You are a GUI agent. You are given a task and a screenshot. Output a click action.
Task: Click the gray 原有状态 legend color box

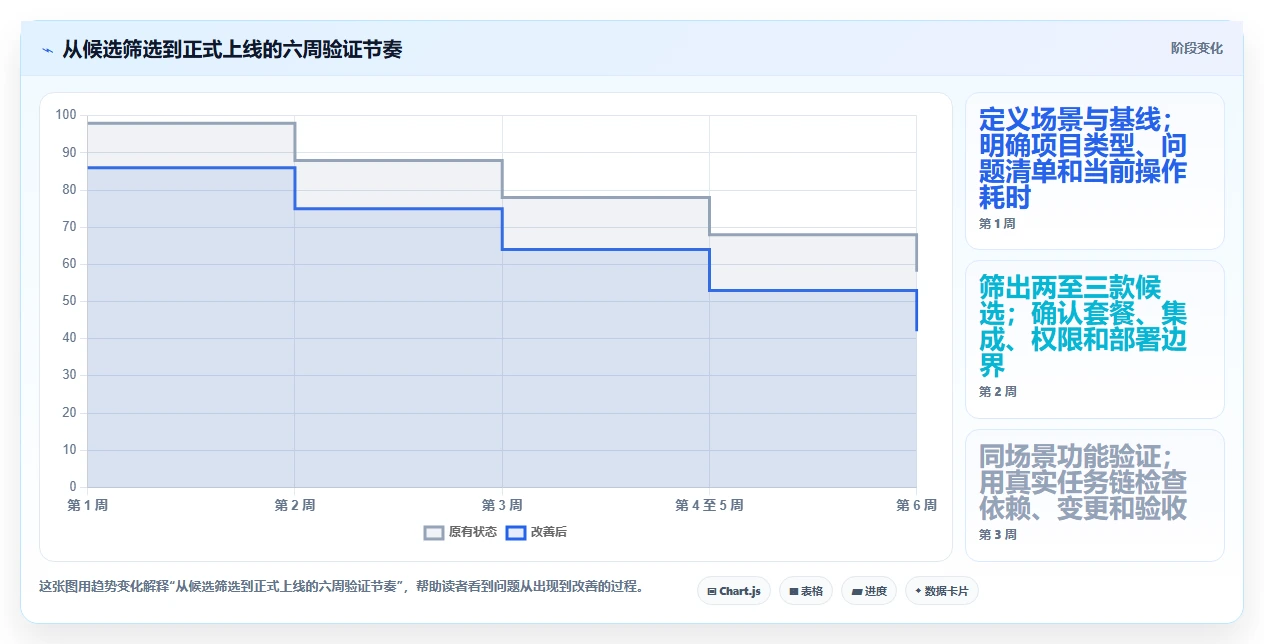[x=434, y=532]
